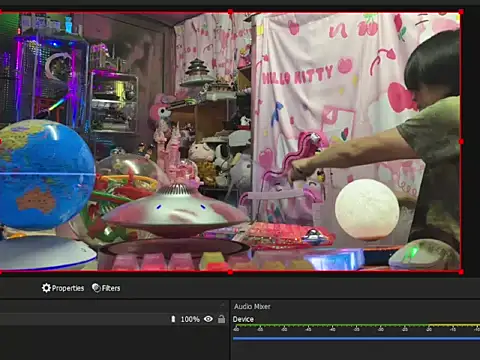This screenshot has width=480, height=360.
Task: Click the left-edge middle red handle
Action: tap(1, 142)
